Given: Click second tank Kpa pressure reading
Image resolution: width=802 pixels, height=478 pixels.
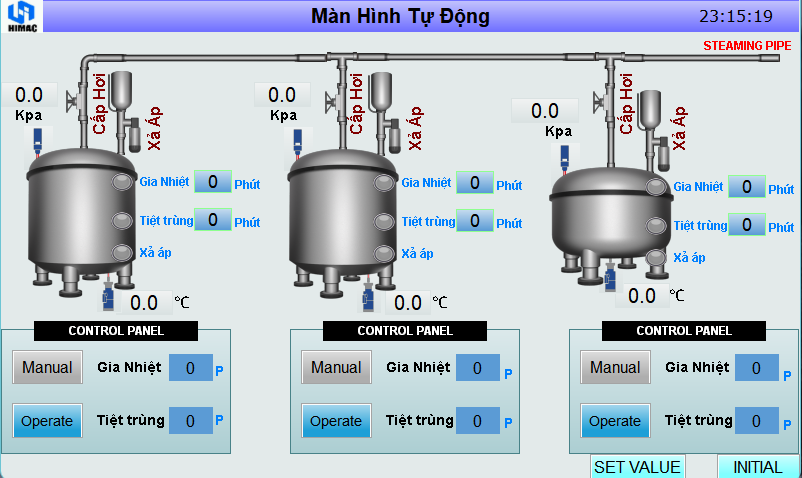Looking at the screenshot, I should [x=282, y=95].
